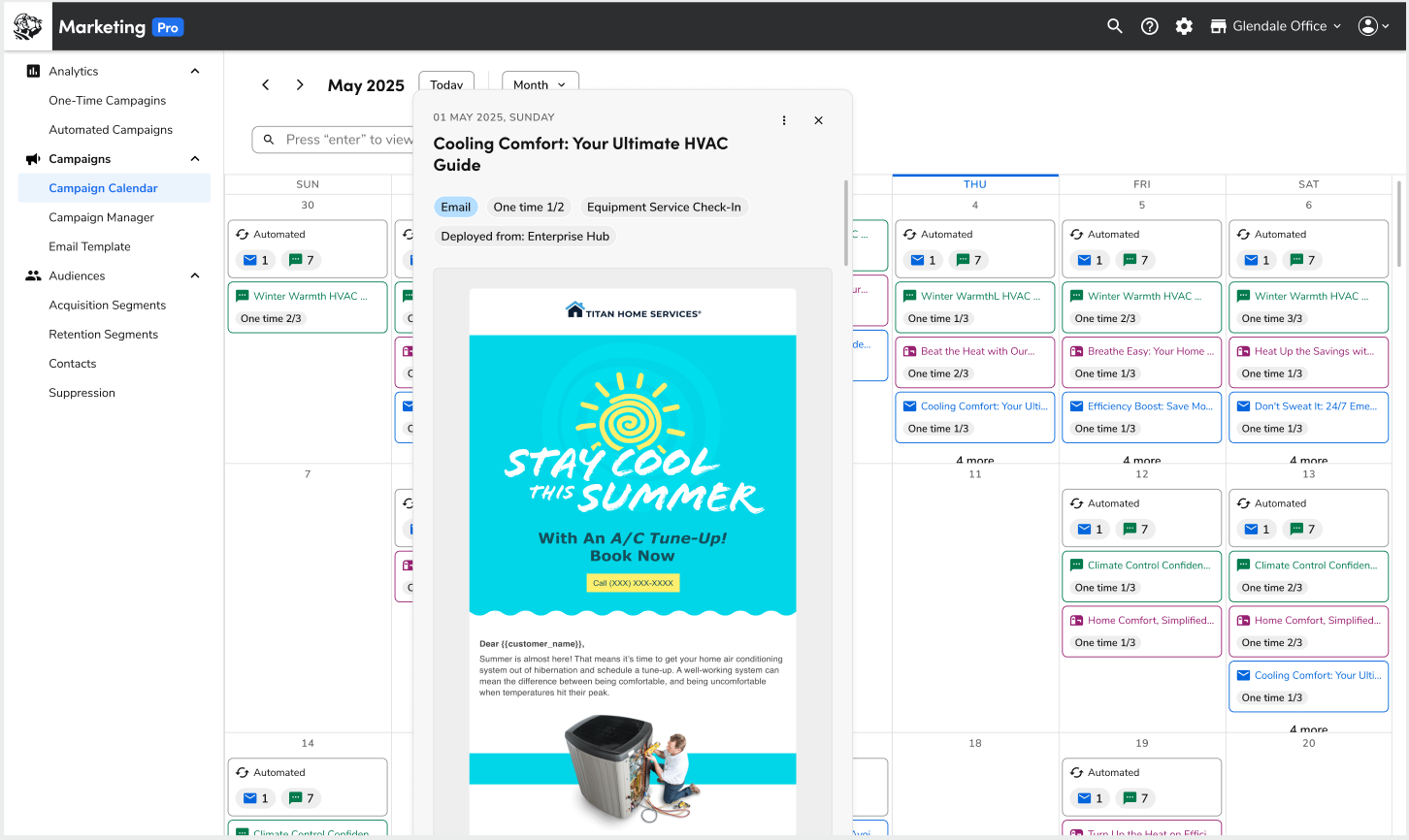
Task: Show 4 more campaigns on Thursday 4
Action: (x=974, y=461)
